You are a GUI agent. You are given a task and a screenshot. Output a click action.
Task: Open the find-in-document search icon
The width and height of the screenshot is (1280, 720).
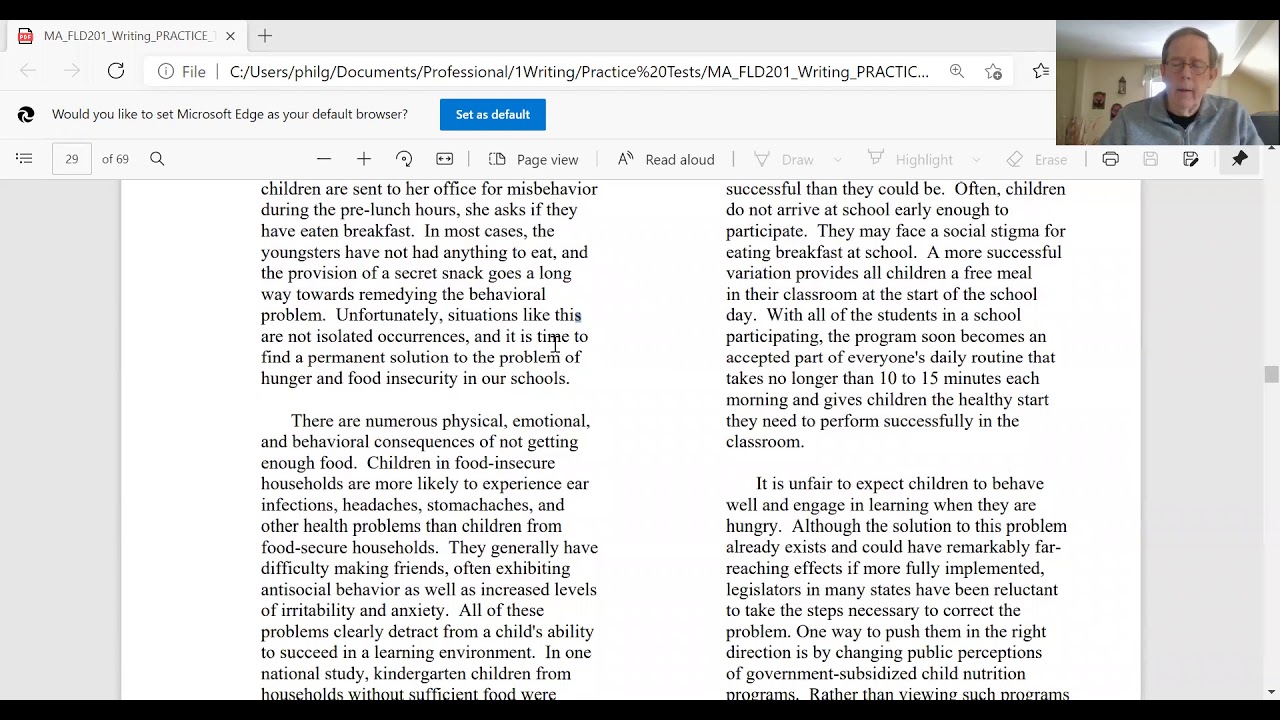coord(157,159)
